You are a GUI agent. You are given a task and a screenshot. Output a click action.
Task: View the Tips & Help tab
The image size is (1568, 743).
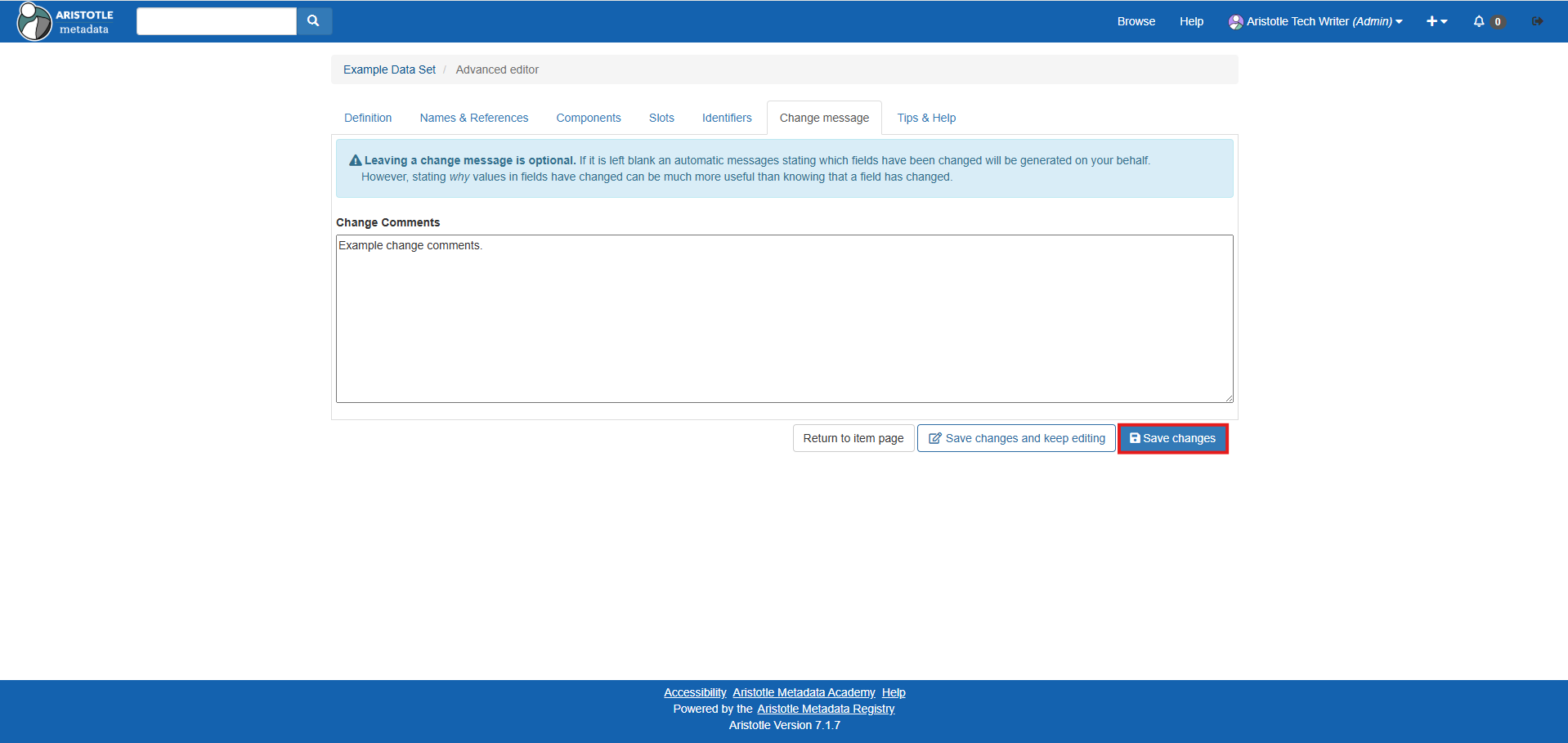(926, 118)
